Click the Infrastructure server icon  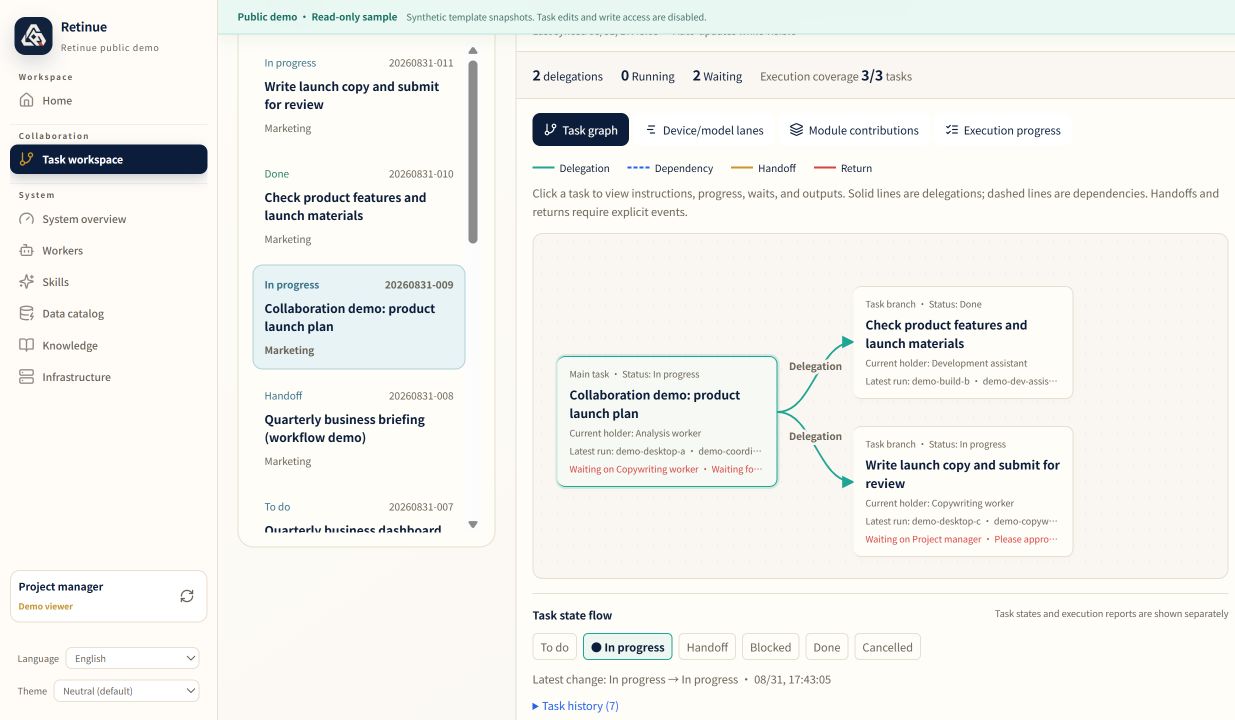tap(26, 377)
